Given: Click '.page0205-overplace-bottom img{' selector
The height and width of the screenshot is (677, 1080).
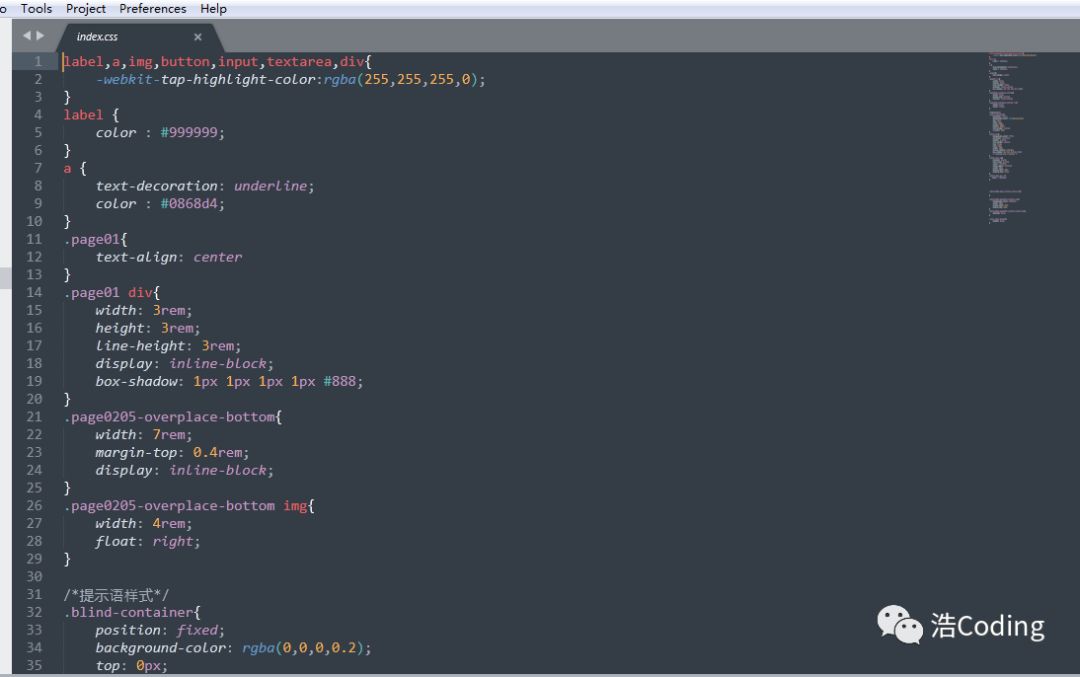Looking at the screenshot, I should (x=189, y=506).
